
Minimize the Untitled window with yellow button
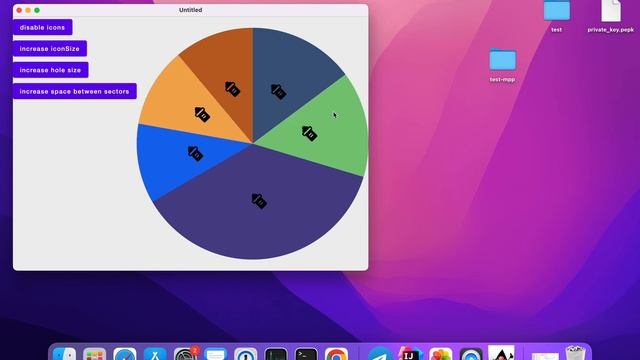[x=28, y=10]
